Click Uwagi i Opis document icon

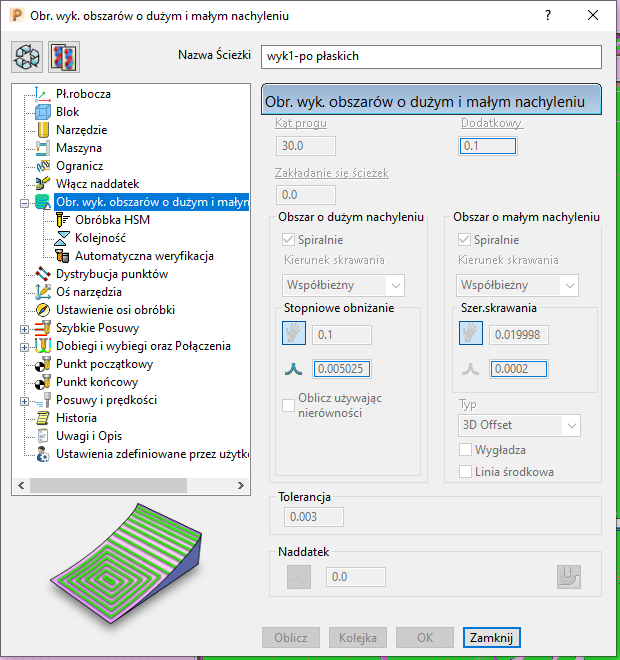pos(43,436)
